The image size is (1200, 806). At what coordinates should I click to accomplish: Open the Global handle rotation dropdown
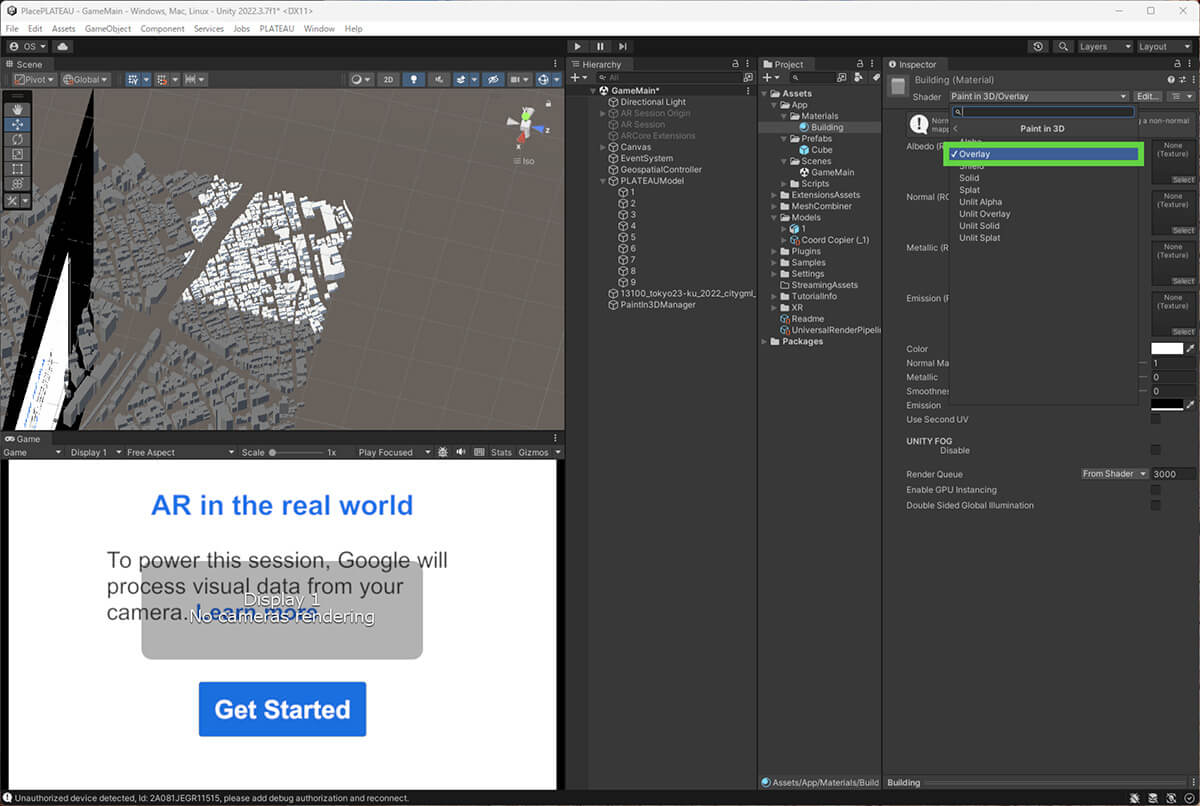(85, 79)
